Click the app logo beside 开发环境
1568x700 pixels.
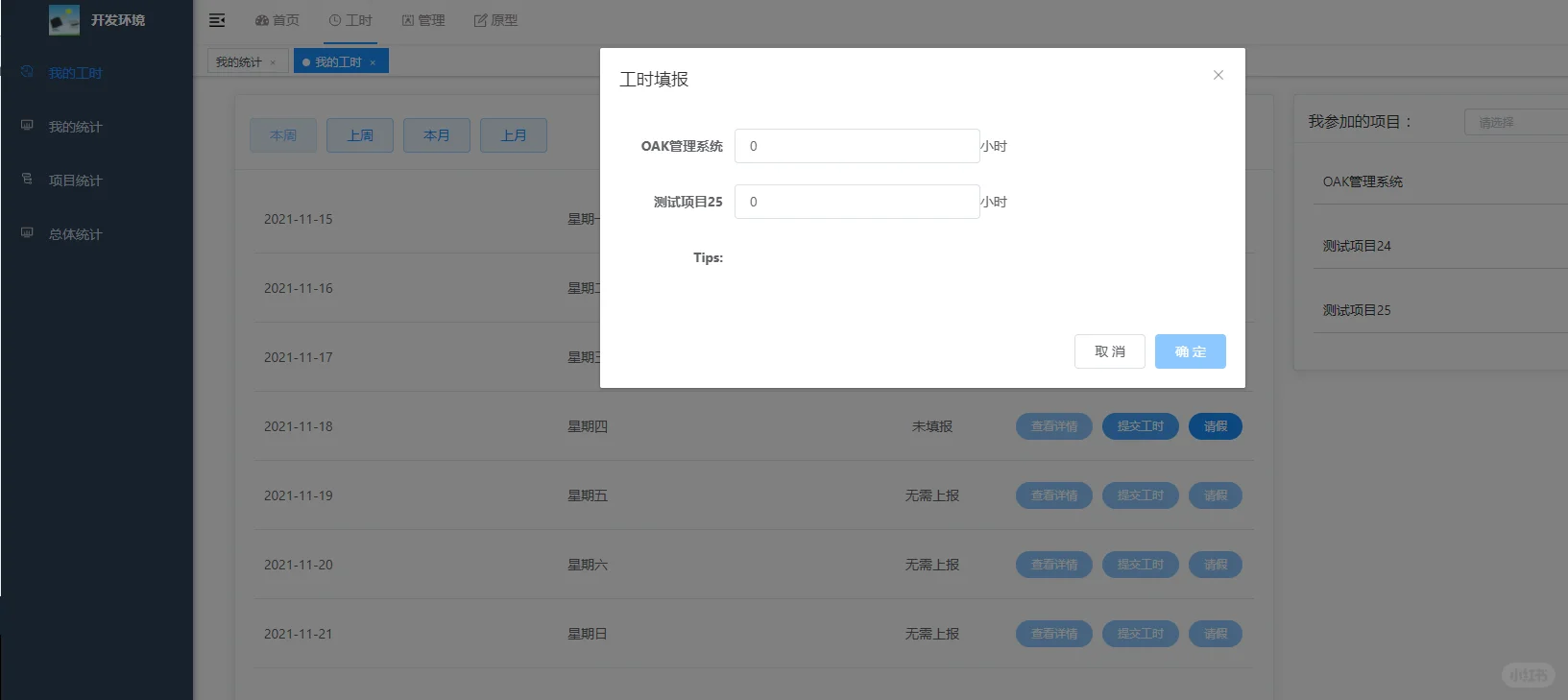(64, 20)
